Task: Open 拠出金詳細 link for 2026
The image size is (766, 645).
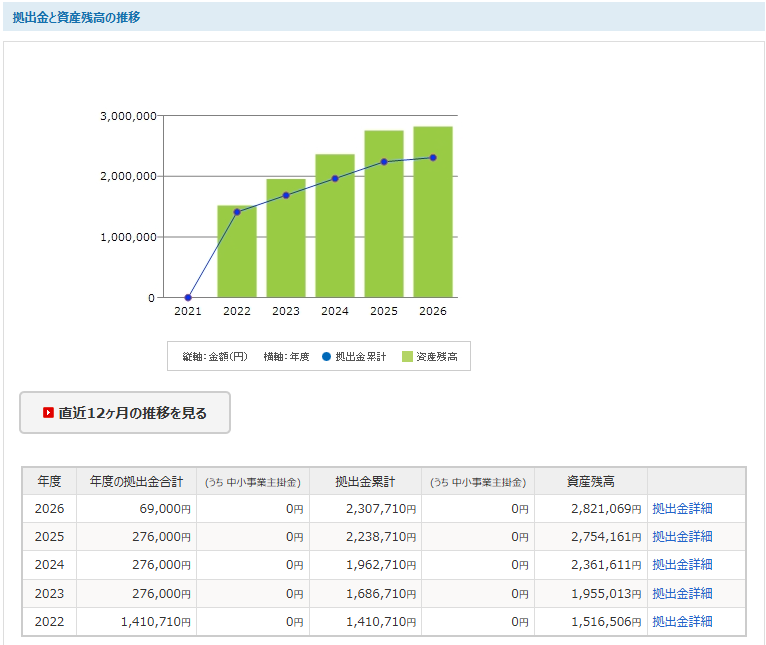Action: (x=682, y=509)
